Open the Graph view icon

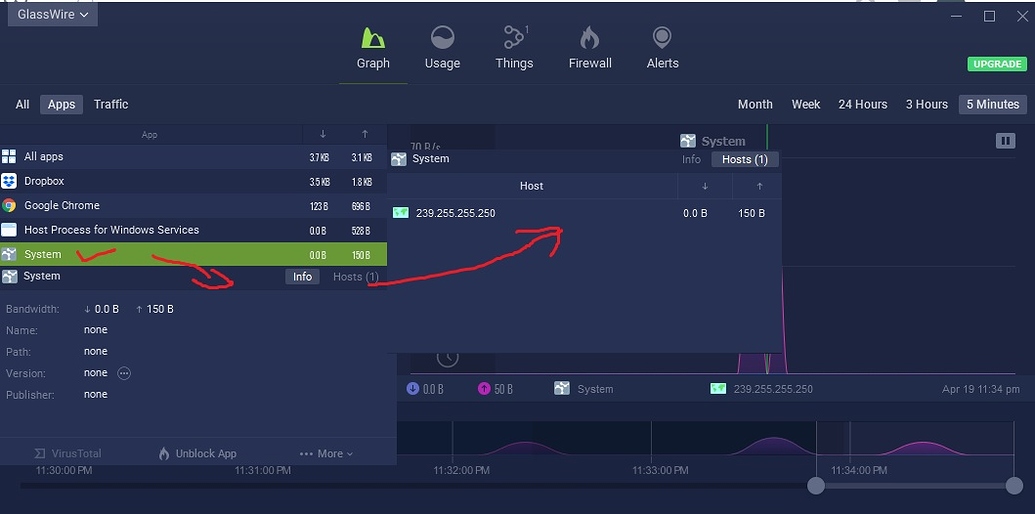(373, 40)
